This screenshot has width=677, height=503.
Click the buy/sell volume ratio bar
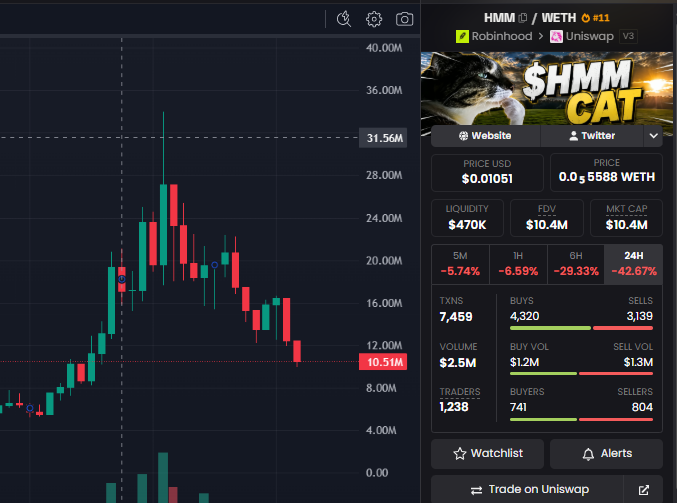click(x=581, y=373)
